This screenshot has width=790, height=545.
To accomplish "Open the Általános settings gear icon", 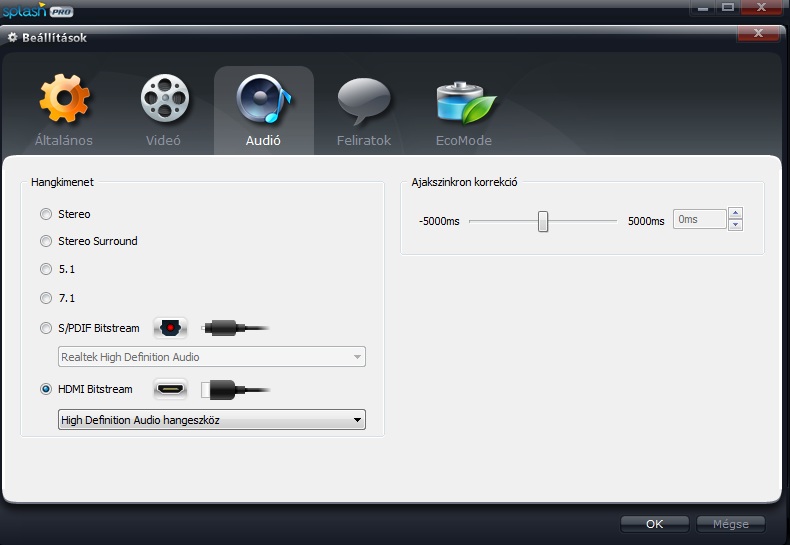I will (64, 98).
